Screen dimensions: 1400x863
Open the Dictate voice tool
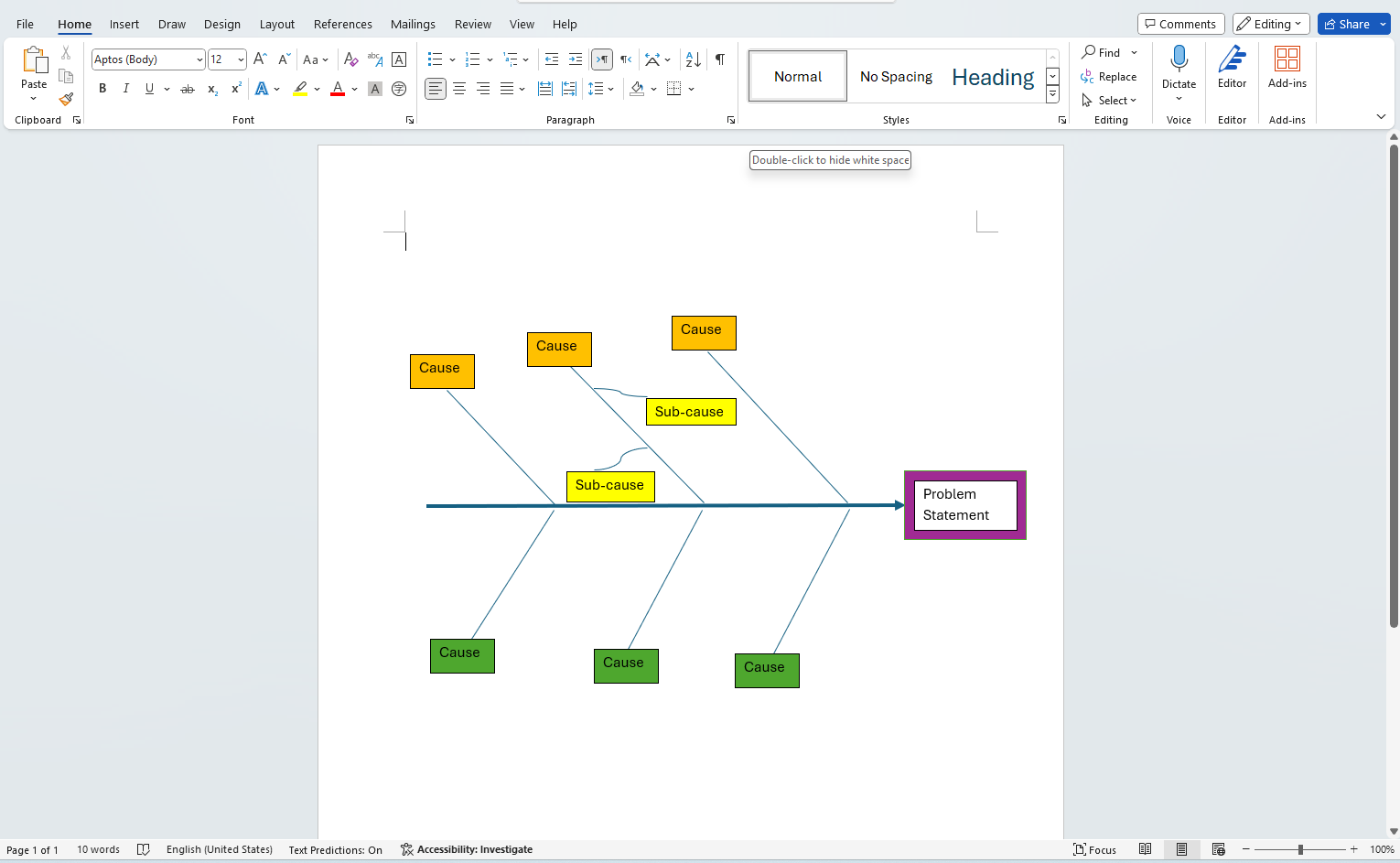(x=1178, y=69)
